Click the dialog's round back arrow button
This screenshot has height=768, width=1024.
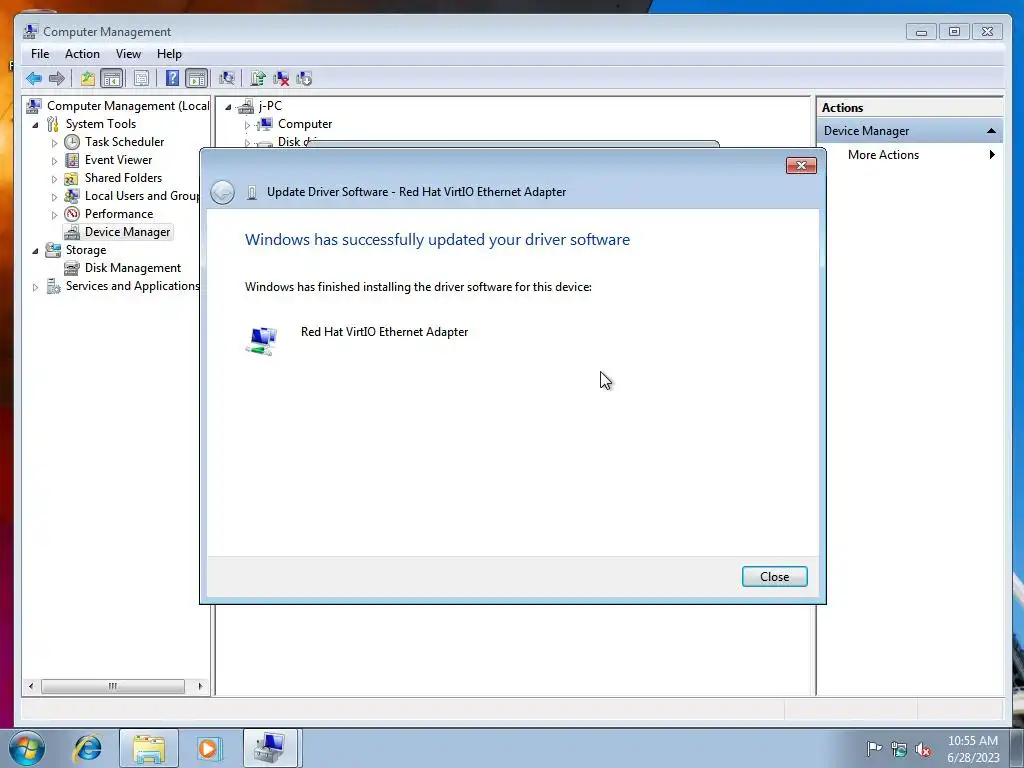[223, 192]
